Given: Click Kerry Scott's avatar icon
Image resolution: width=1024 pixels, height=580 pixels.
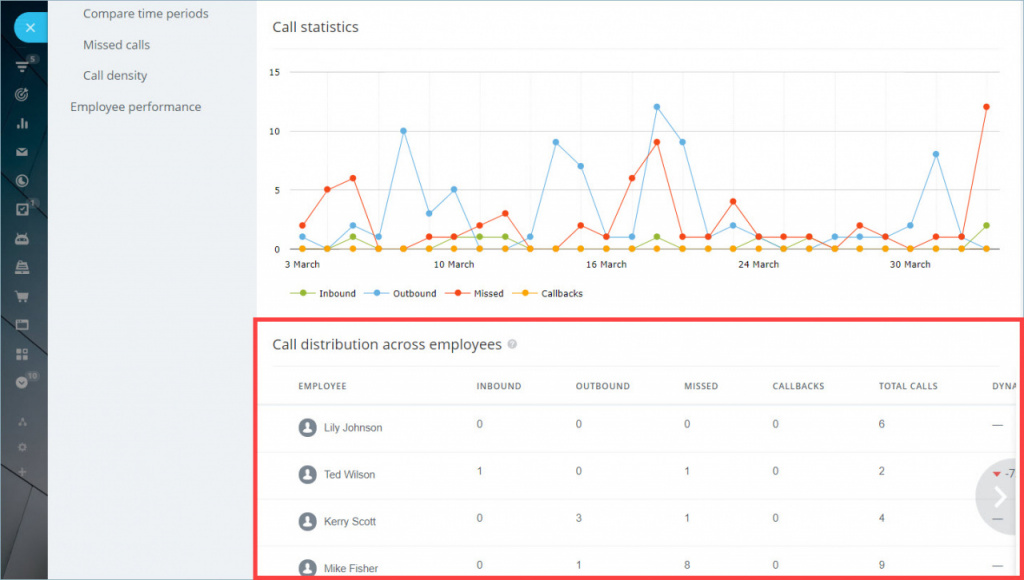Looking at the screenshot, I should [x=308, y=522].
